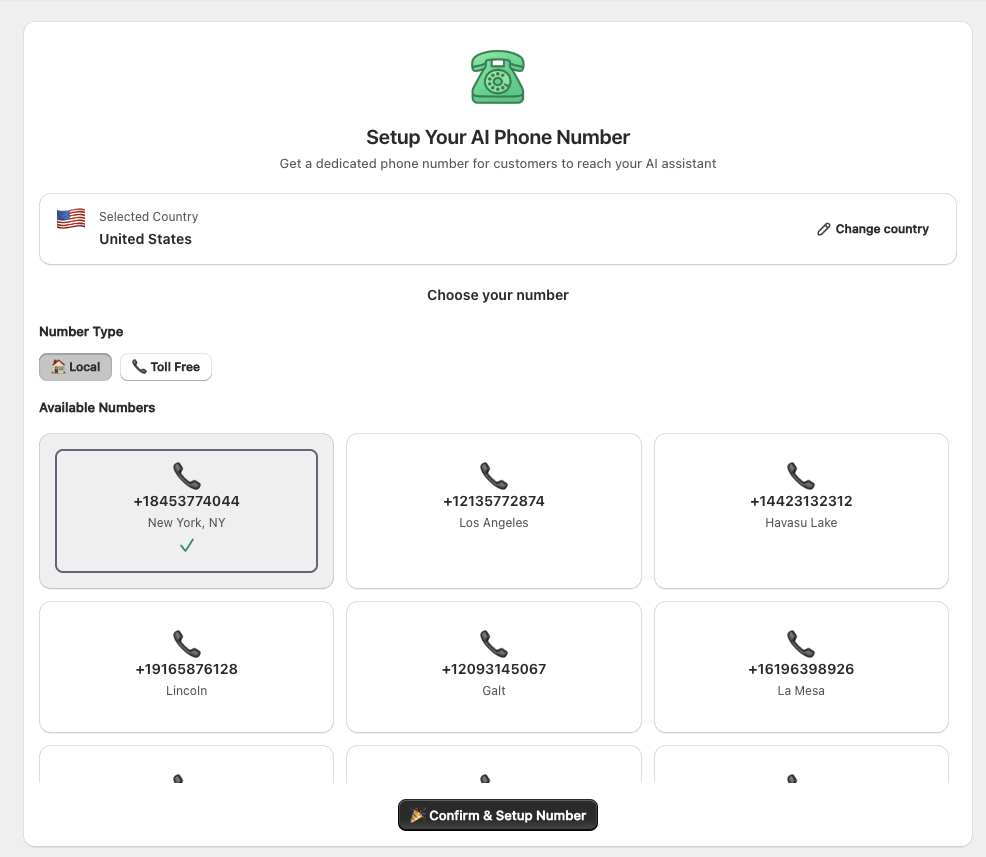
Task: Choose the Galt number +12093145067
Action: (494, 667)
